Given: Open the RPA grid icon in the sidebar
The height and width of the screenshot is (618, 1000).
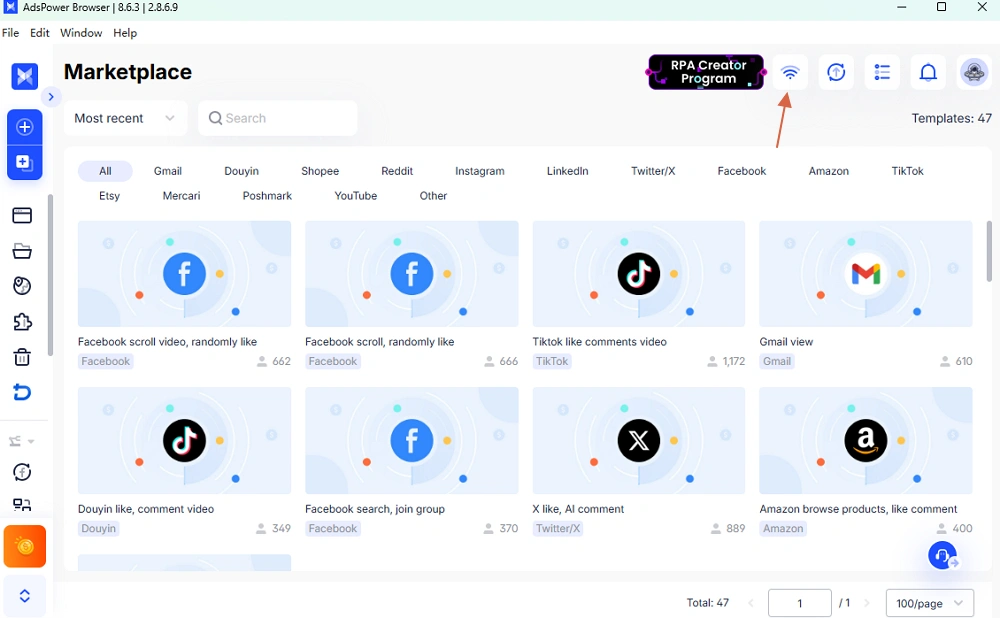Looking at the screenshot, I should [22, 505].
